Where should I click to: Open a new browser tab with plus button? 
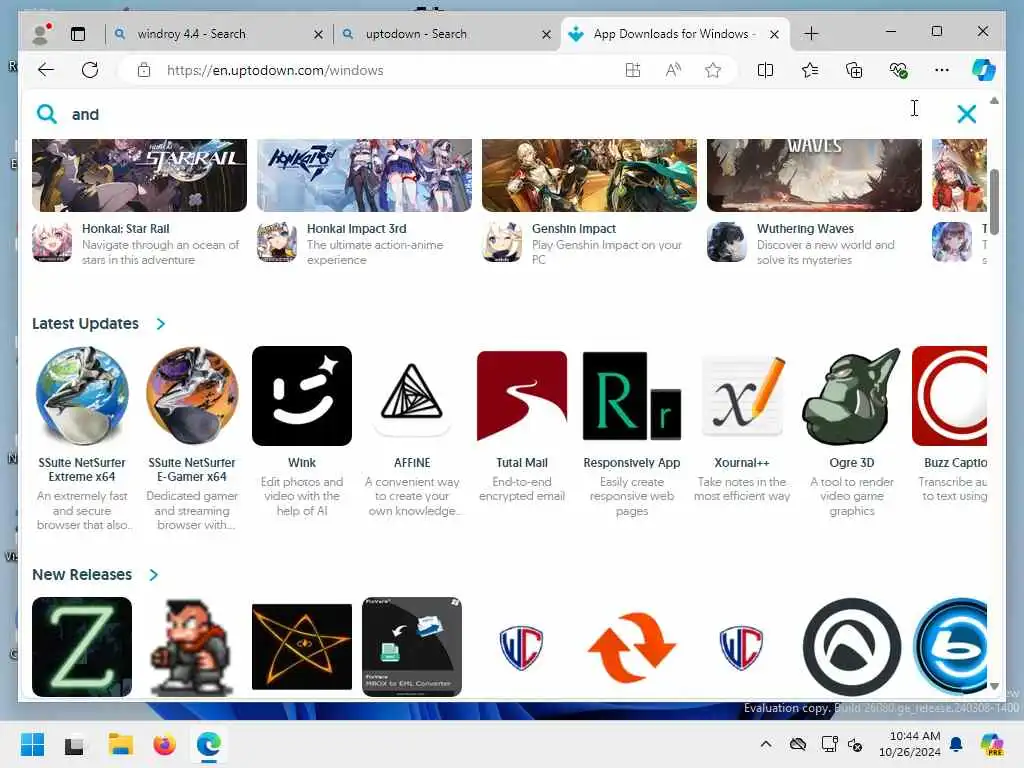pos(811,34)
